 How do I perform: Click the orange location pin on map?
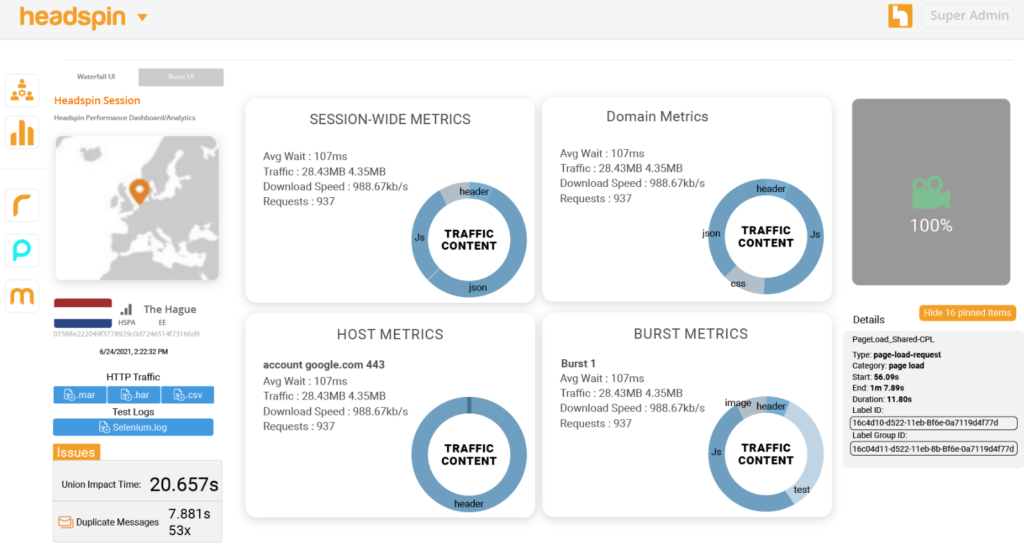(x=139, y=190)
